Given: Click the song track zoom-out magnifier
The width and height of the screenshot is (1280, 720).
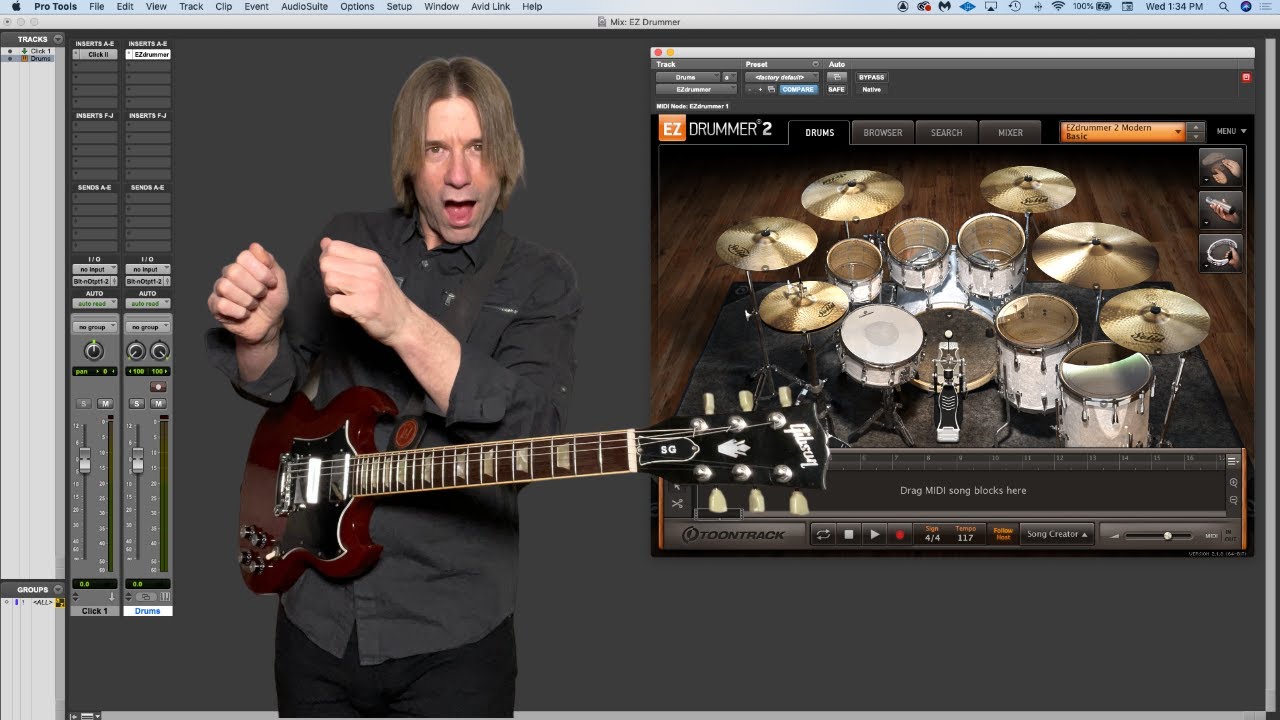Looking at the screenshot, I should [1233, 500].
